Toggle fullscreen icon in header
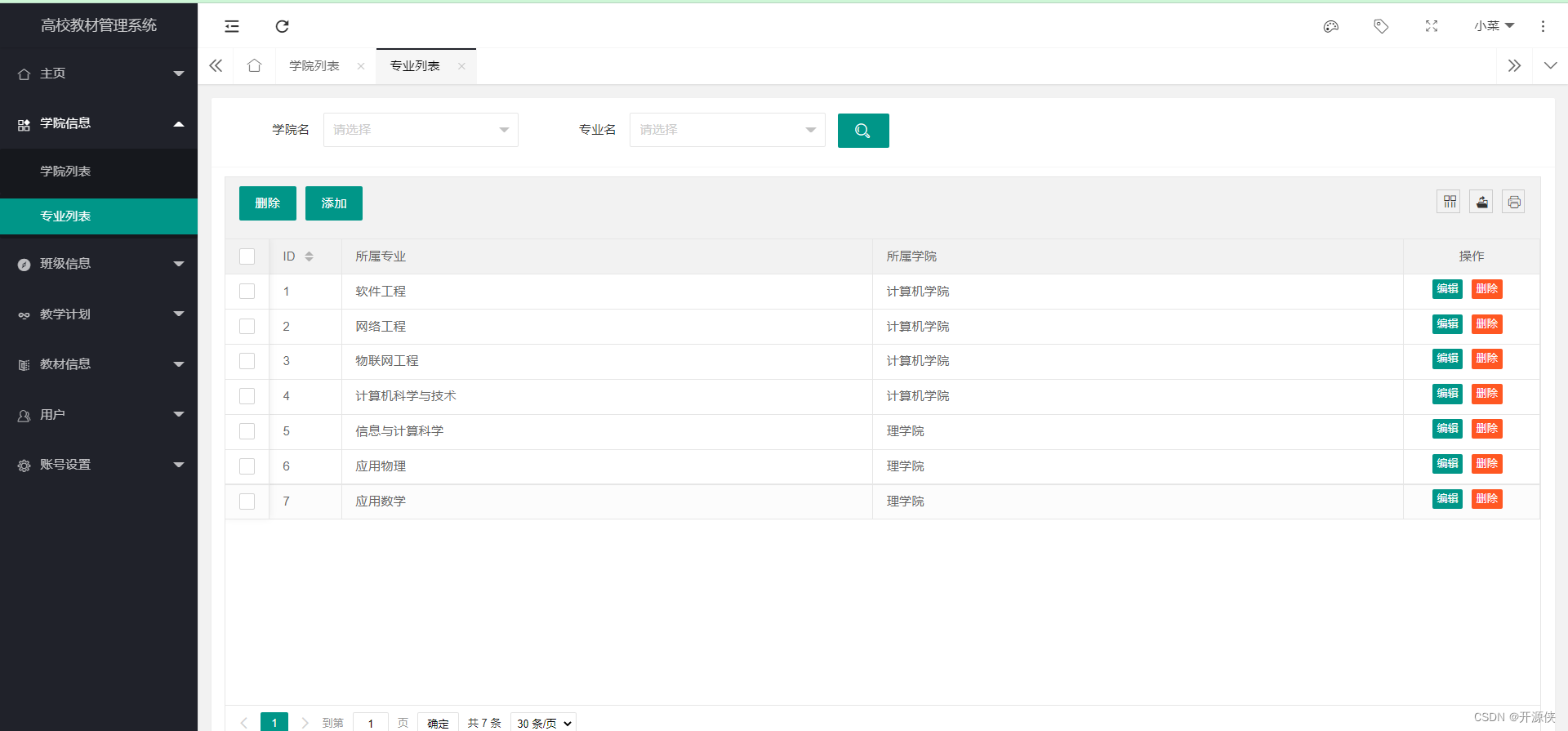Viewport: 1568px width, 731px height. (x=1432, y=26)
